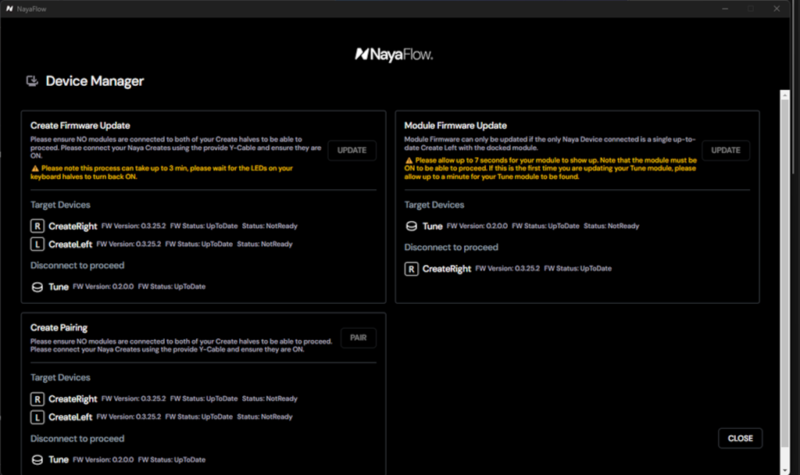Viewport: 800px width, 475px height.
Task: Click 'Status: NotReady' of CreateRight in Create Firmware Update
Action: point(270,226)
